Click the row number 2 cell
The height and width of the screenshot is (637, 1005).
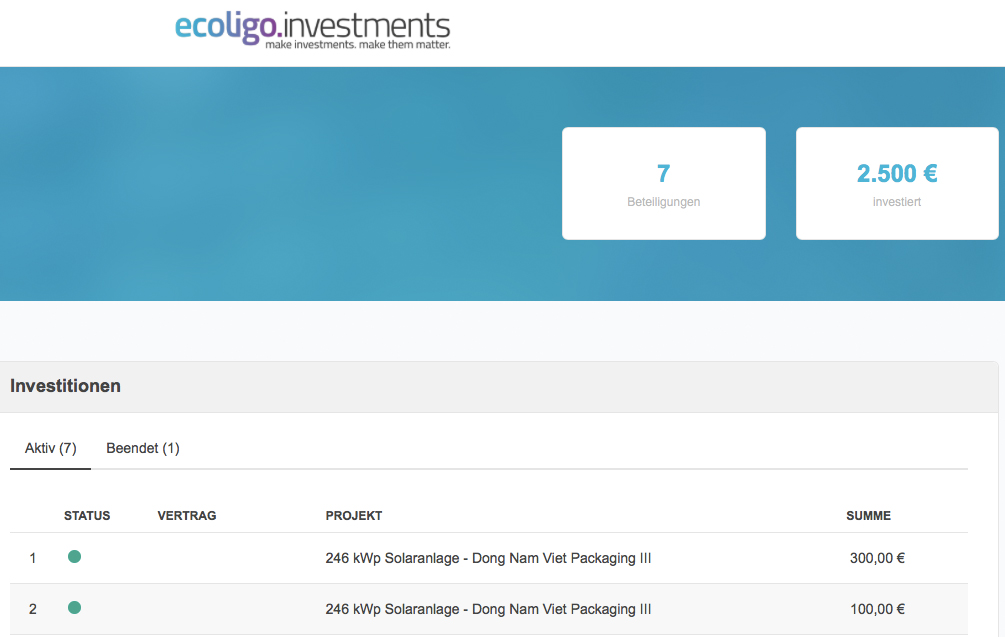[x=33, y=609]
